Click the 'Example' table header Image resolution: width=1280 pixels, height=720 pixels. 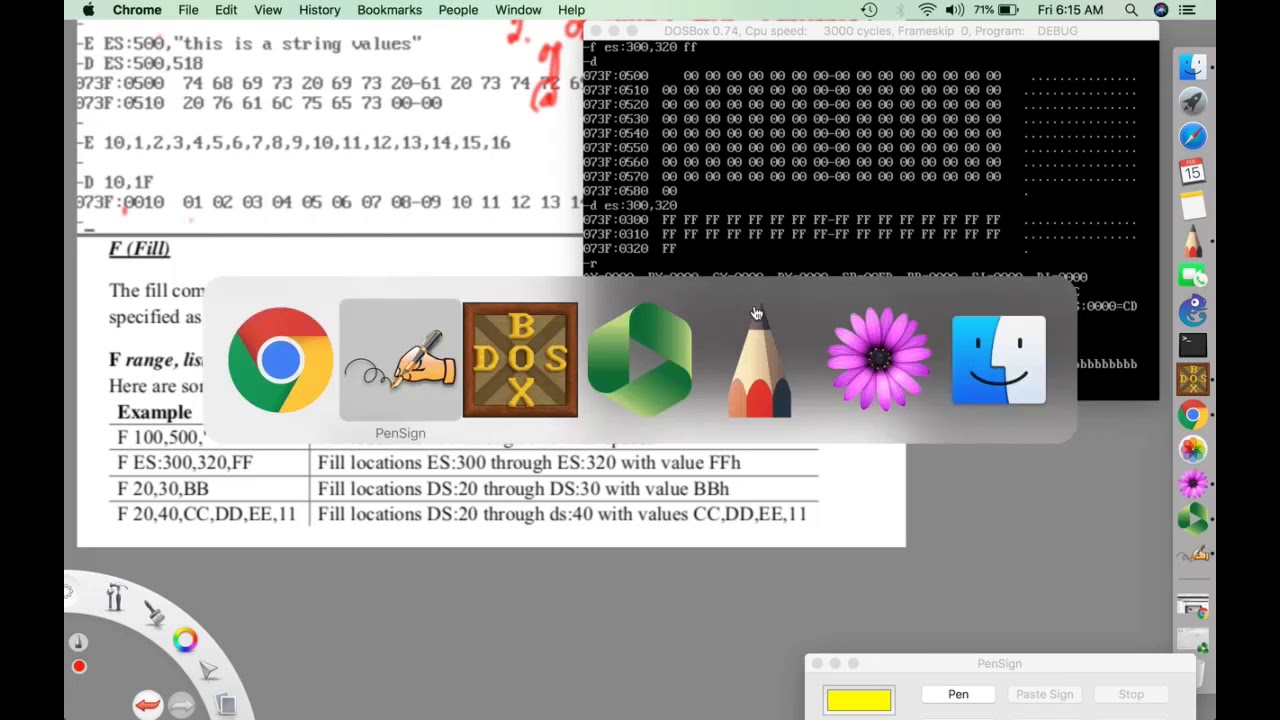pyautogui.click(x=154, y=412)
